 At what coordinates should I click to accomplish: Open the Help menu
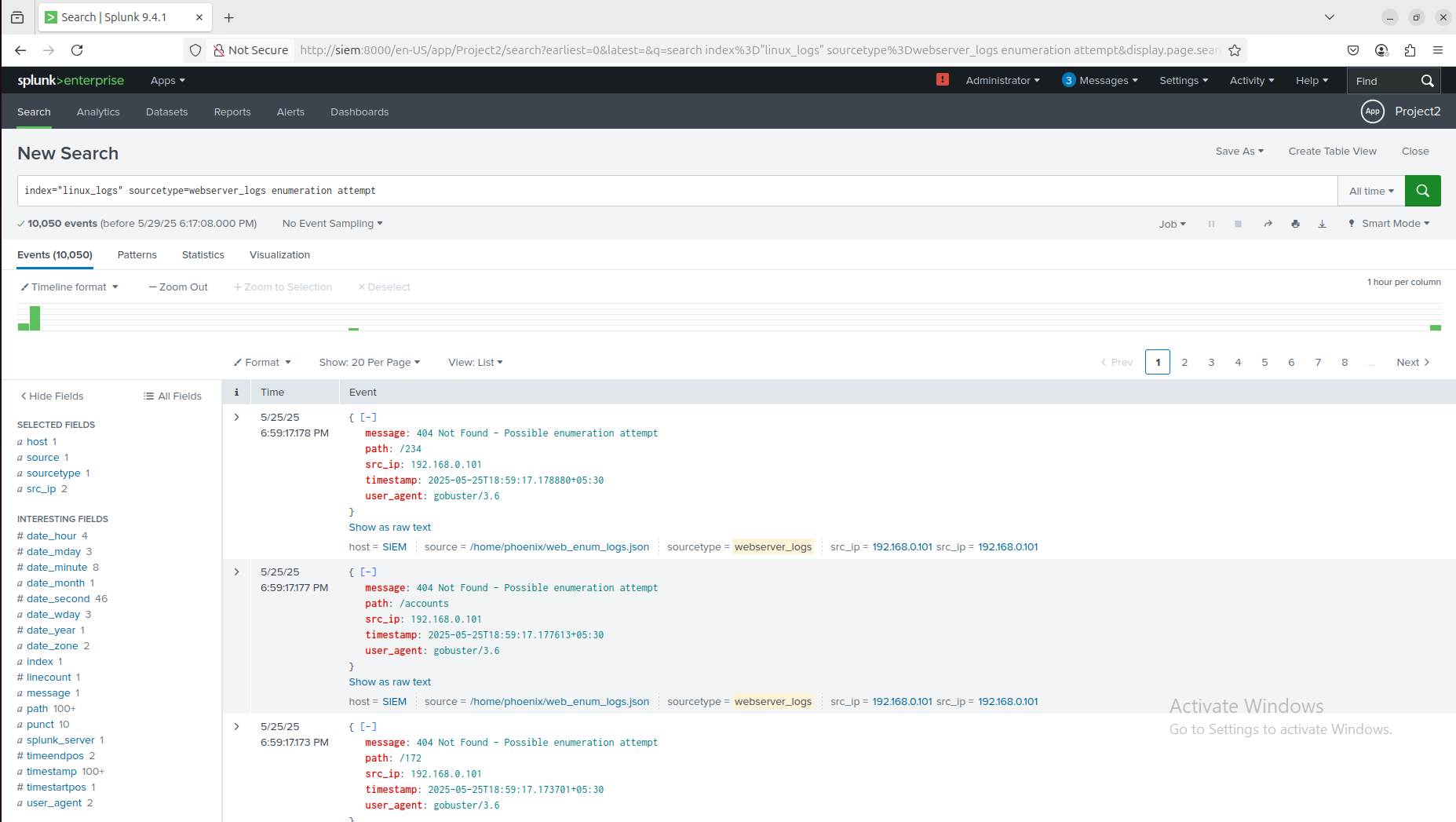[1312, 81]
